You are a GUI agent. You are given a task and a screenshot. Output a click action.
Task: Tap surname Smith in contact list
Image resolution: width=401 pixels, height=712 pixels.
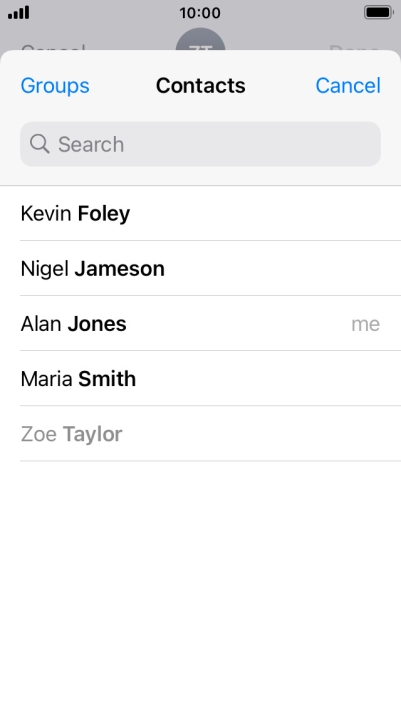107,379
